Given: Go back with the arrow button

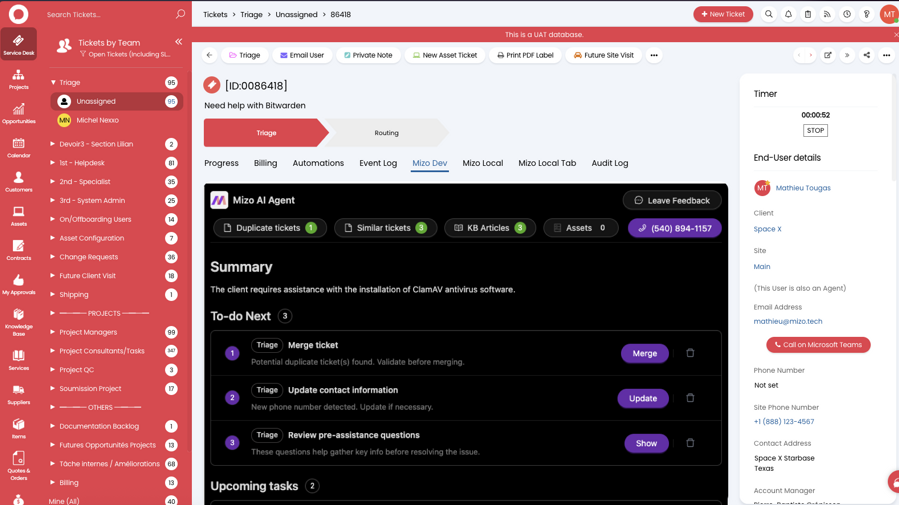Looking at the screenshot, I should (x=209, y=55).
